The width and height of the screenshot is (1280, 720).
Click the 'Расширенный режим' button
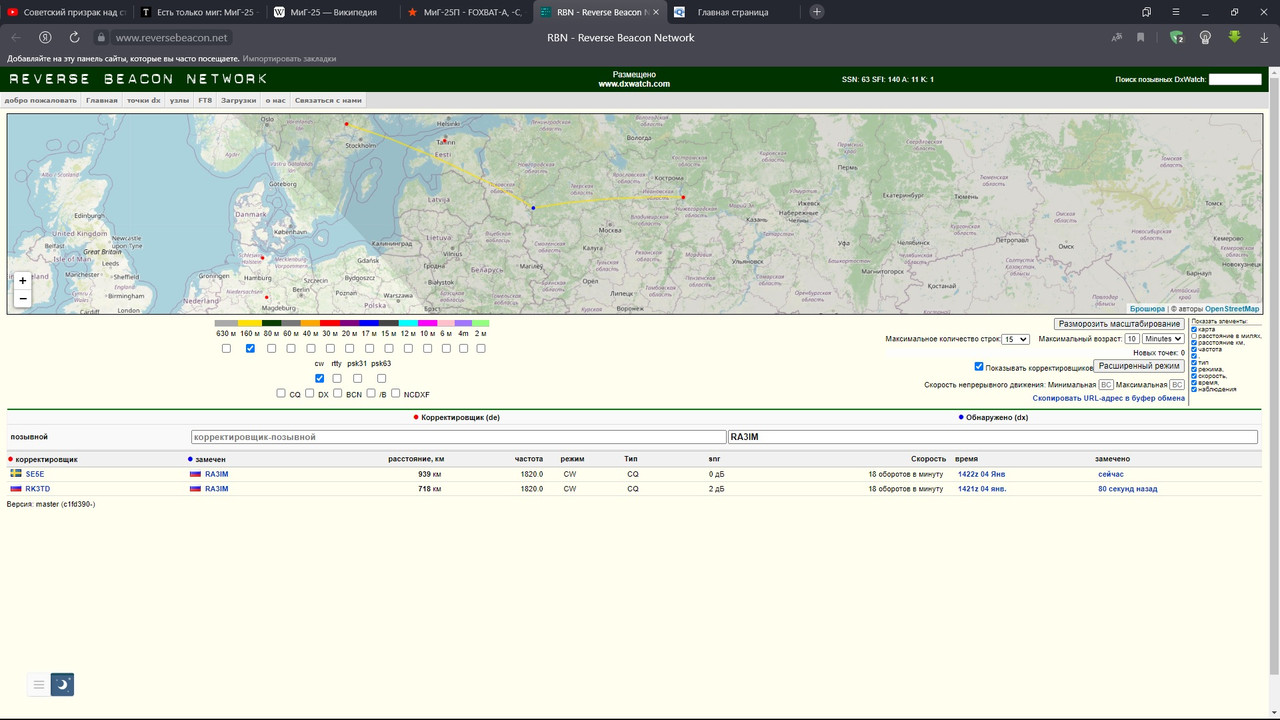click(1139, 366)
